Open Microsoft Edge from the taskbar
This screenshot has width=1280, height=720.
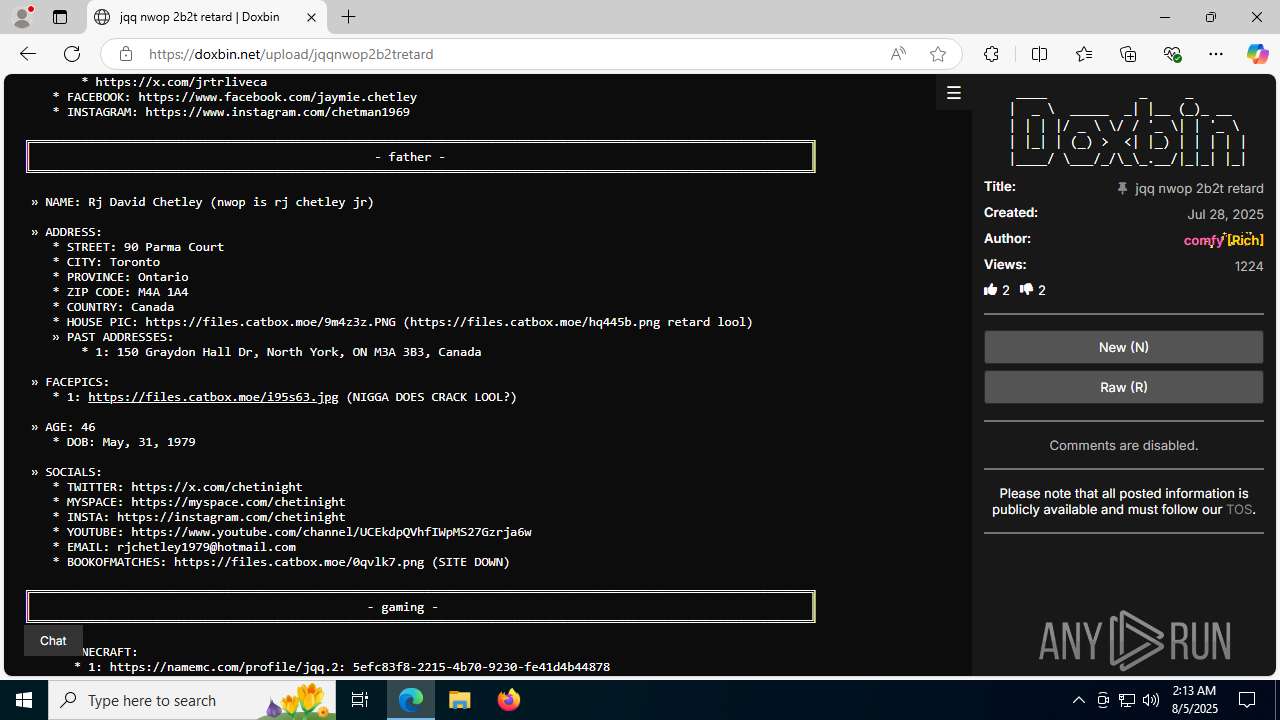tap(411, 700)
